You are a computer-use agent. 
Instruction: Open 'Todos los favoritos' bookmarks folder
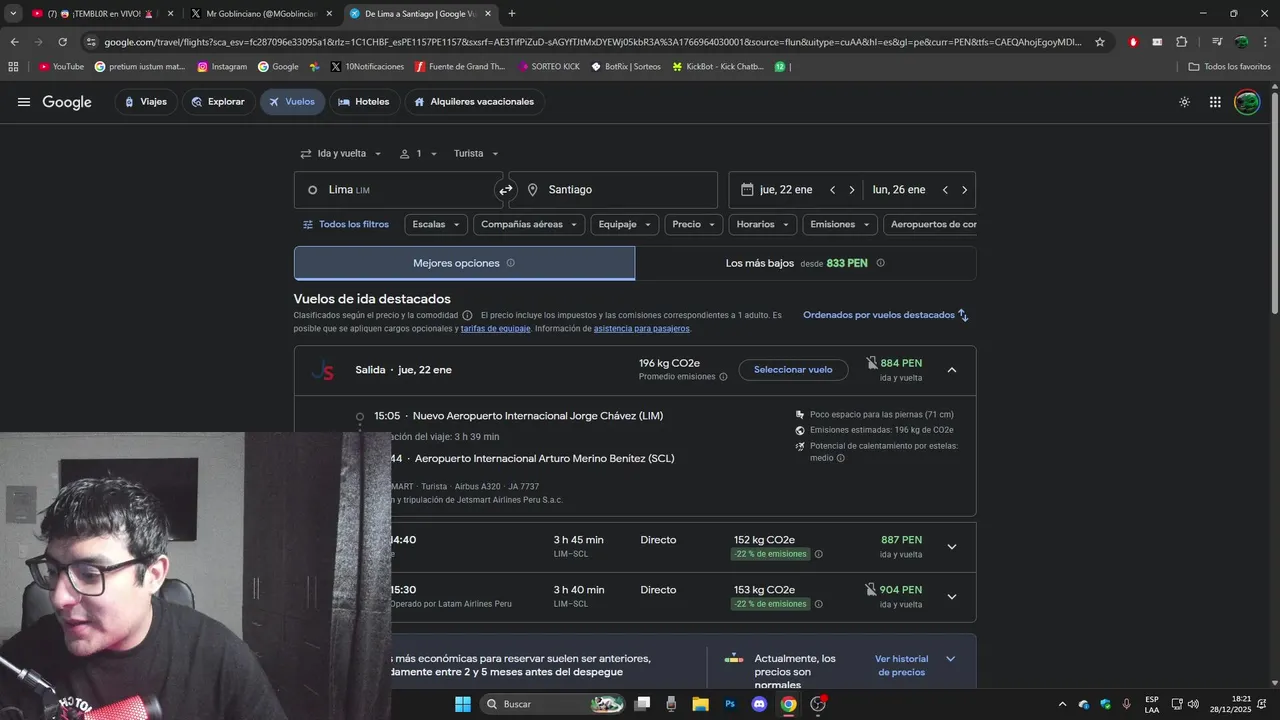tap(1229, 67)
